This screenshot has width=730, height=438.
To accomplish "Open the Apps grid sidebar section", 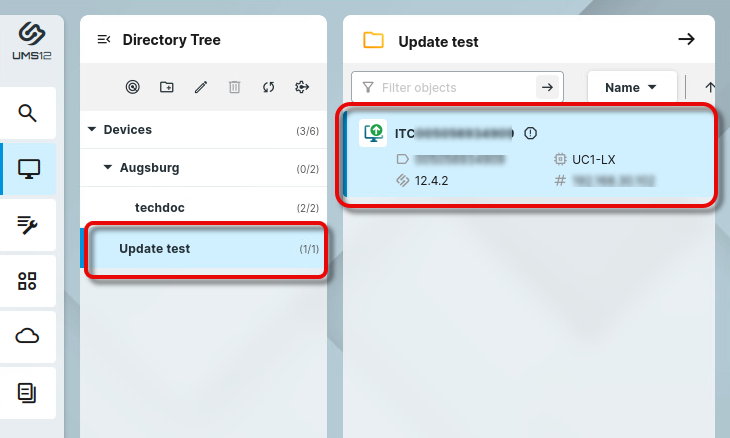I will (x=27, y=281).
